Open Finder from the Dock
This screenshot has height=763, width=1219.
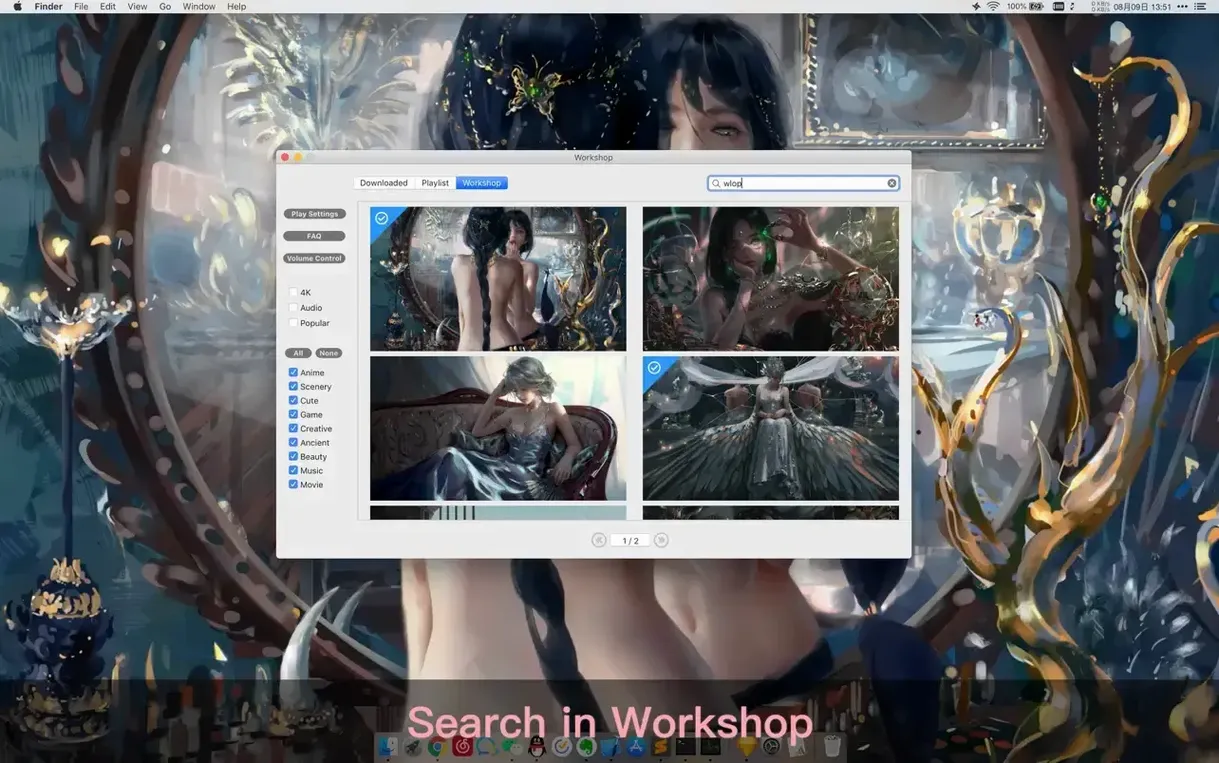[x=388, y=747]
